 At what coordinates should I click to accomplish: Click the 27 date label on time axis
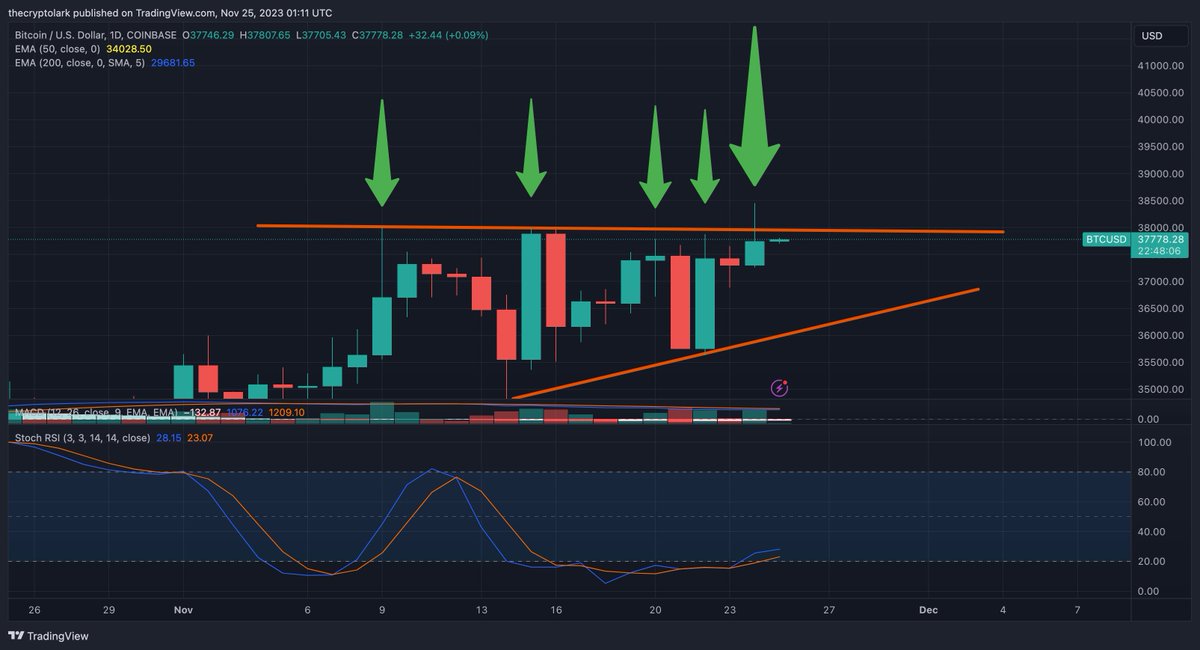[x=829, y=609]
